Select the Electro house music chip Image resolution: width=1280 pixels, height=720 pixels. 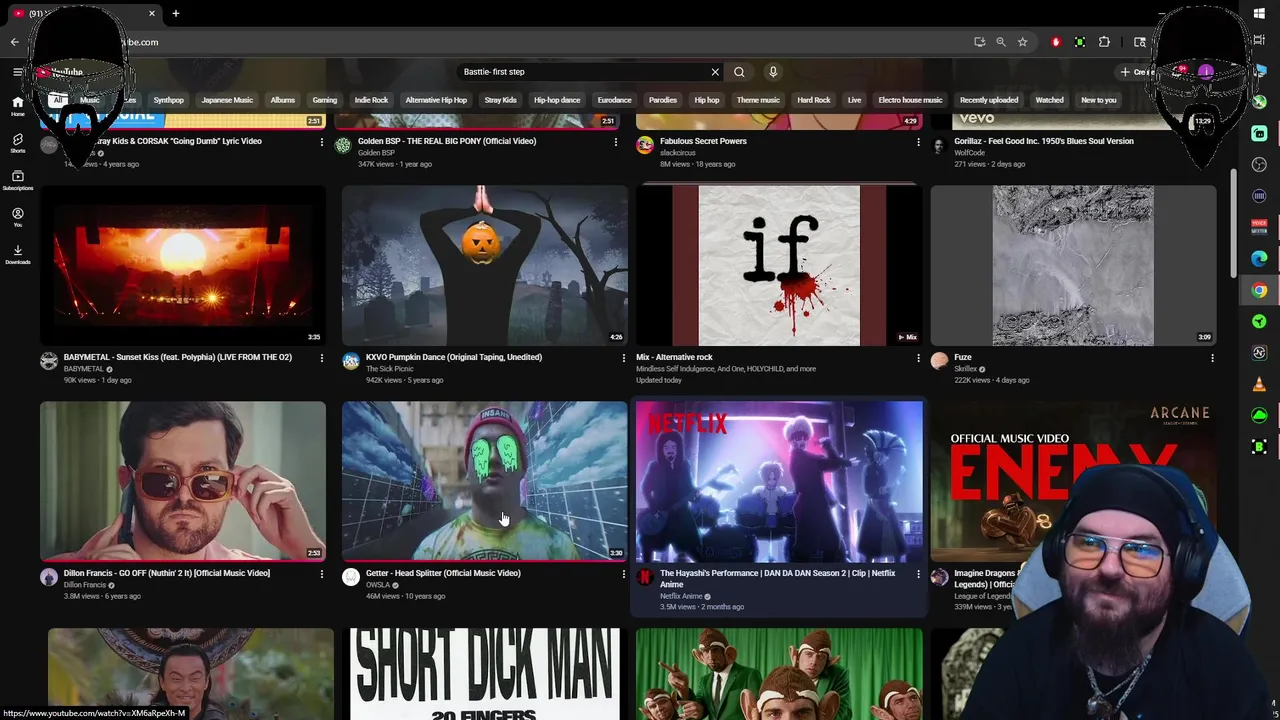tap(910, 100)
